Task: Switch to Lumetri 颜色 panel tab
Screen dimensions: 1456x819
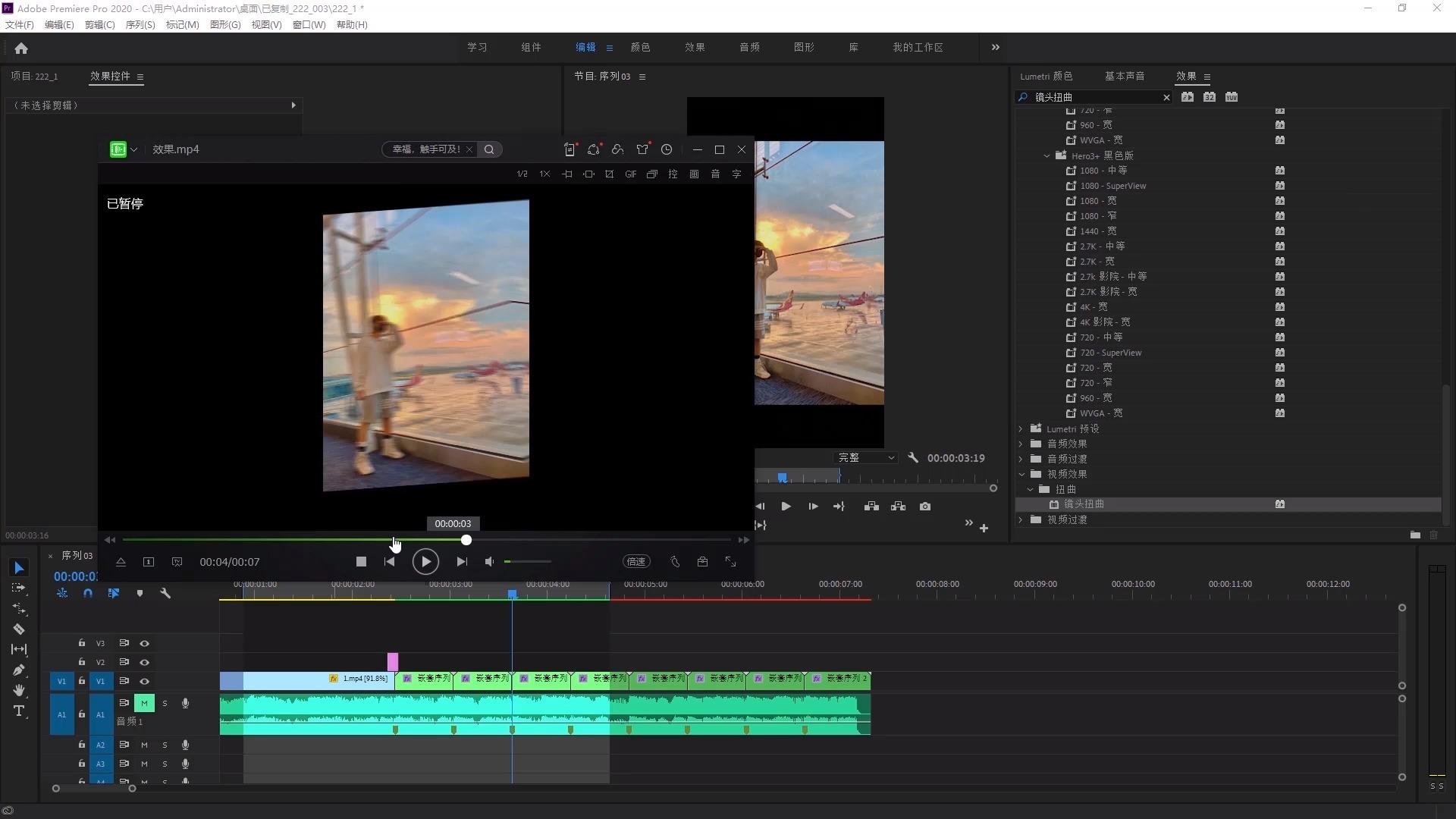Action: [x=1046, y=77]
